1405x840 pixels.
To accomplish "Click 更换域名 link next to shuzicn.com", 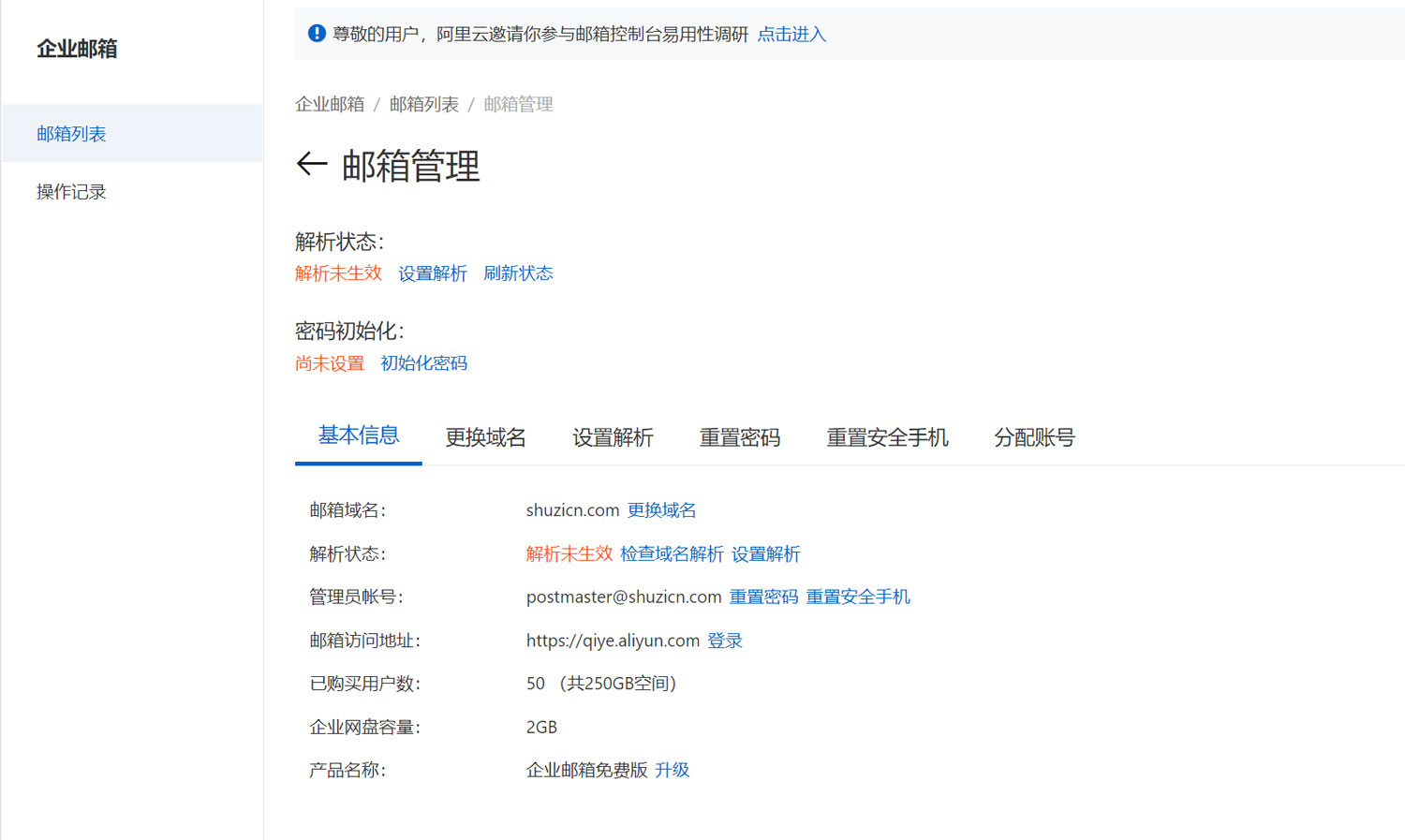I will (x=661, y=510).
